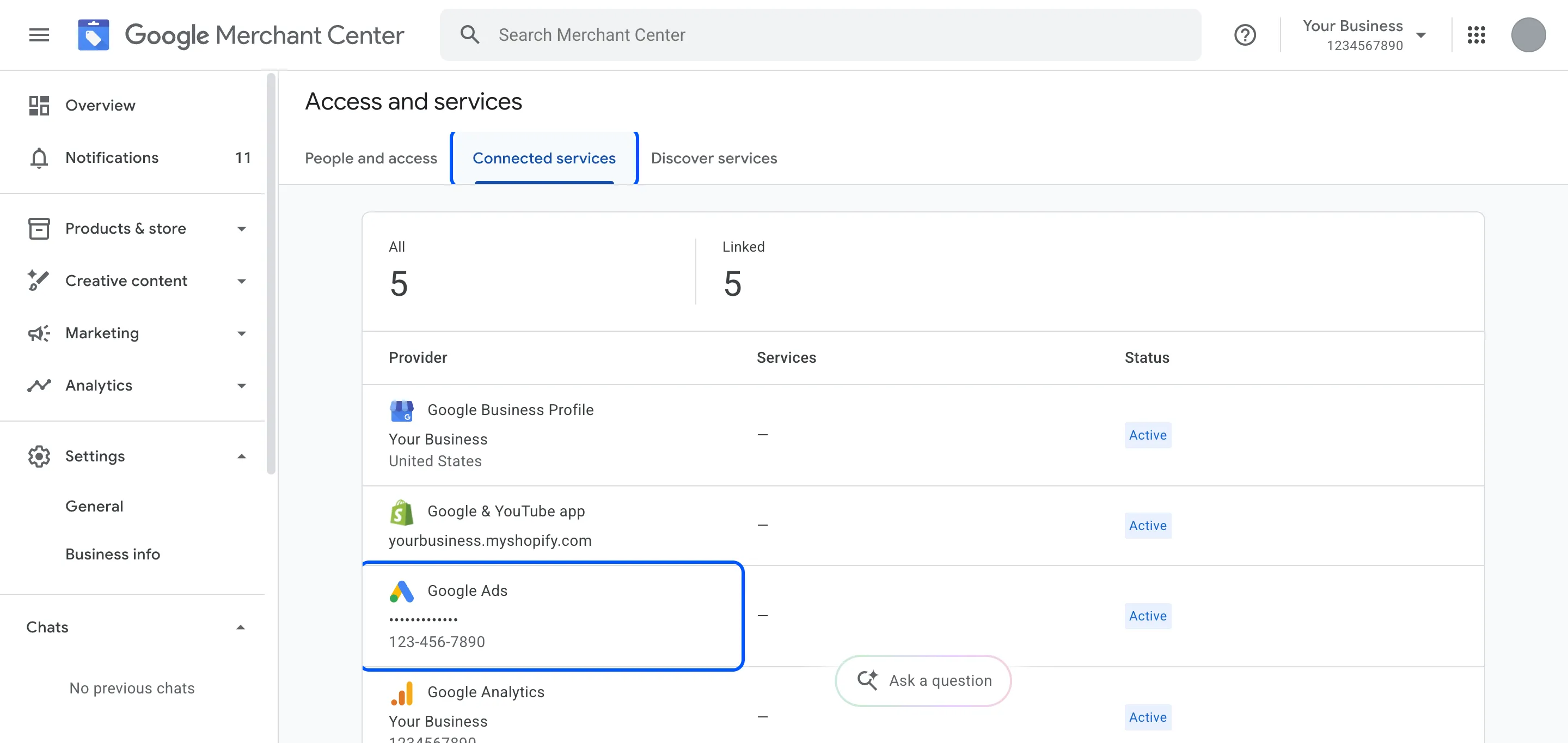
Task: Collapse the Settings section arrow
Action: tap(242, 456)
